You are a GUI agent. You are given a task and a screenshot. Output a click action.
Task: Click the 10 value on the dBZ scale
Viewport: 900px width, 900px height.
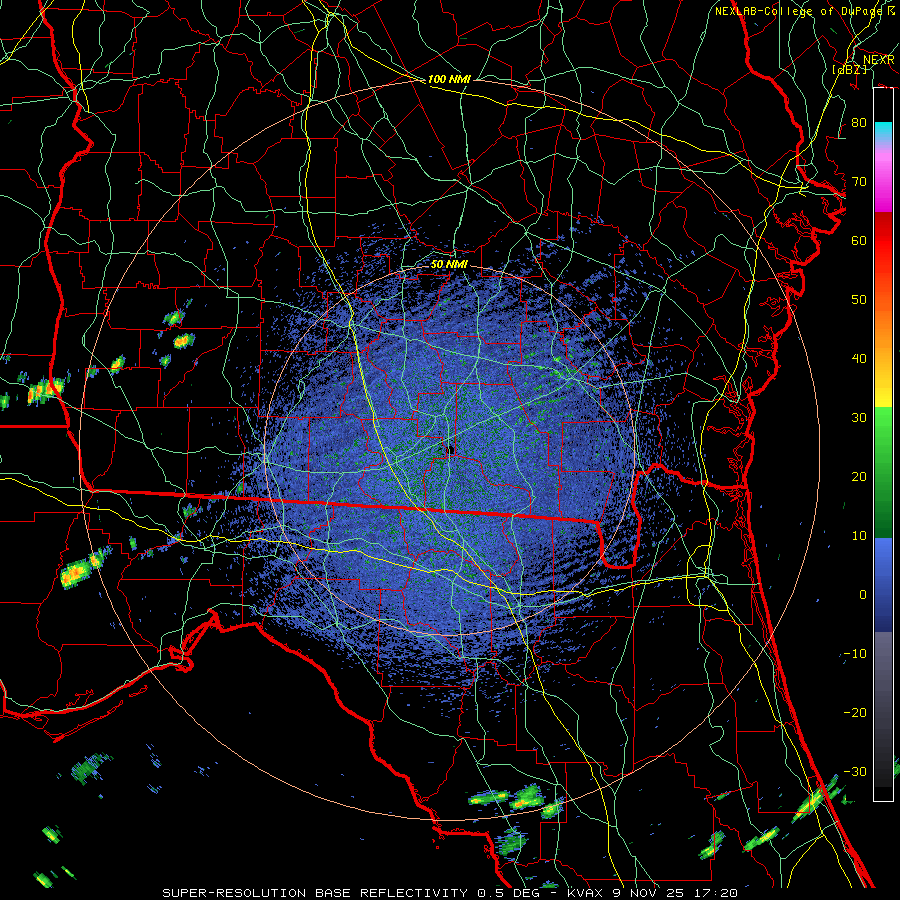pos(859,536)
